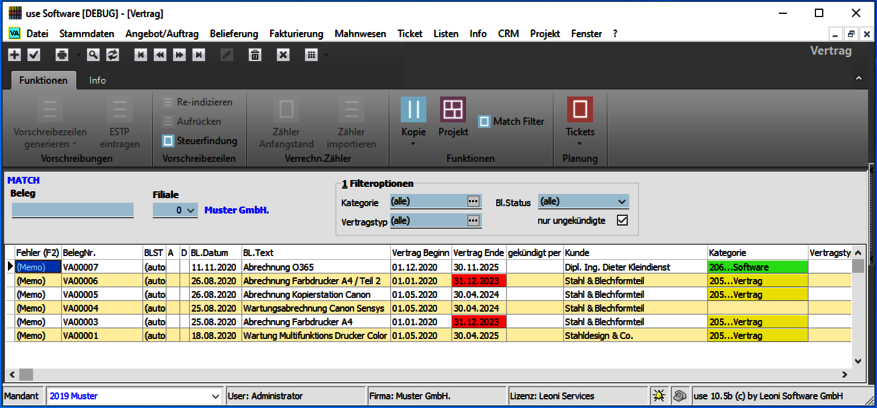Toggle the Steuerfindung option

168,141
